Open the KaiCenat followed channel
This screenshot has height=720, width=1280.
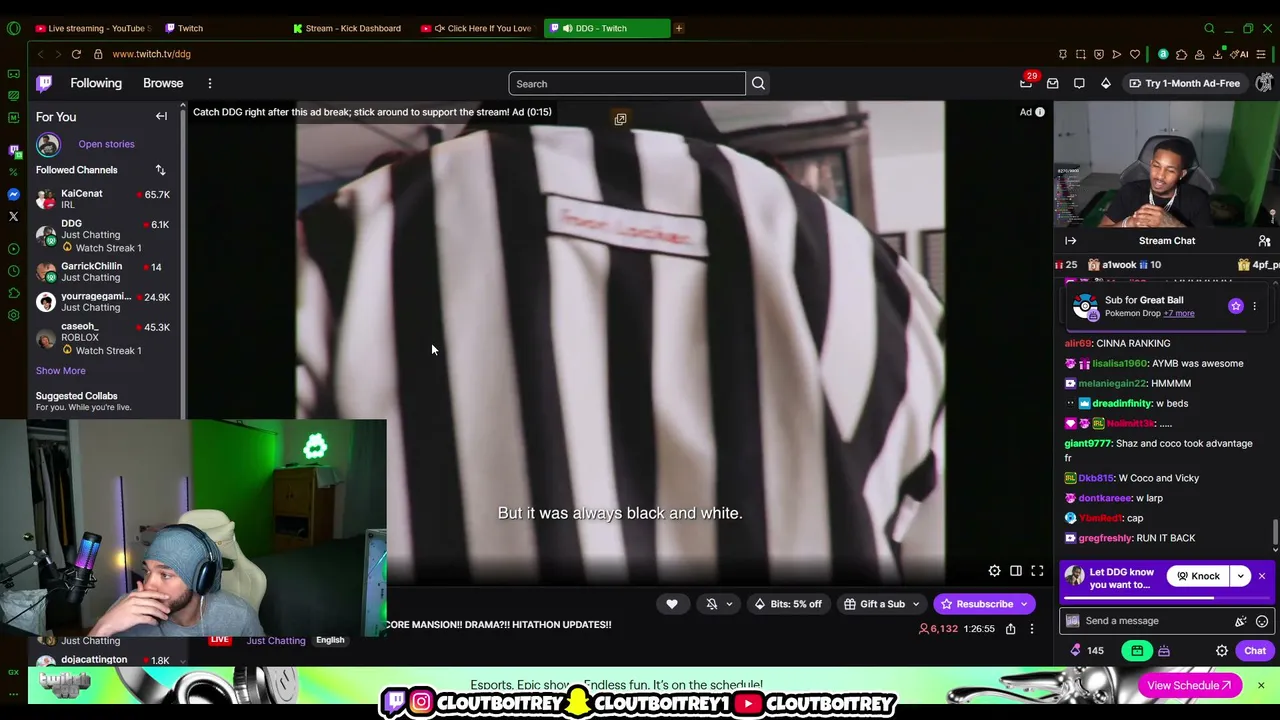[x=103, y=199]
